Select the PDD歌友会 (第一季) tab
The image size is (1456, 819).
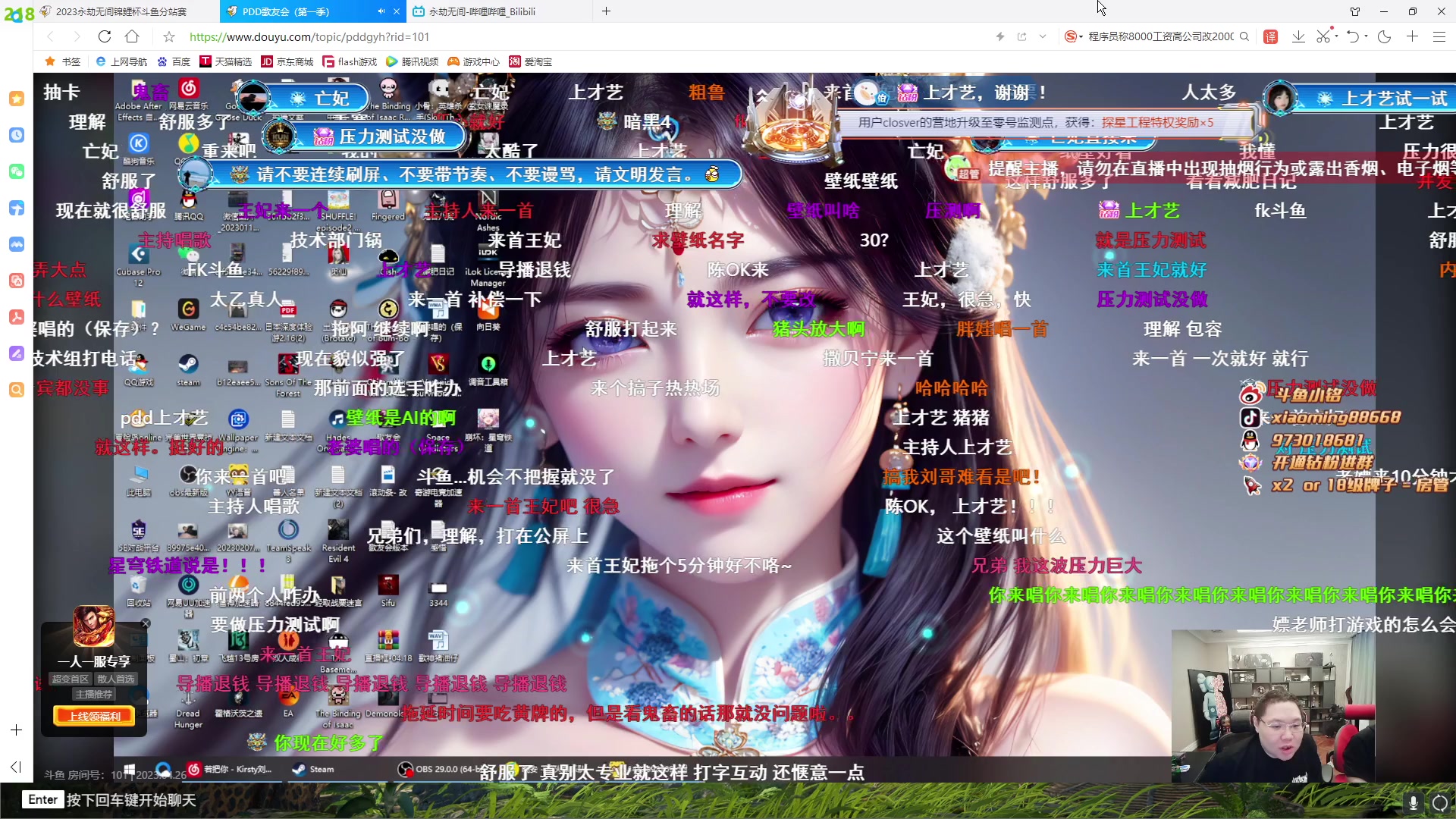click(x=312, y=11)
